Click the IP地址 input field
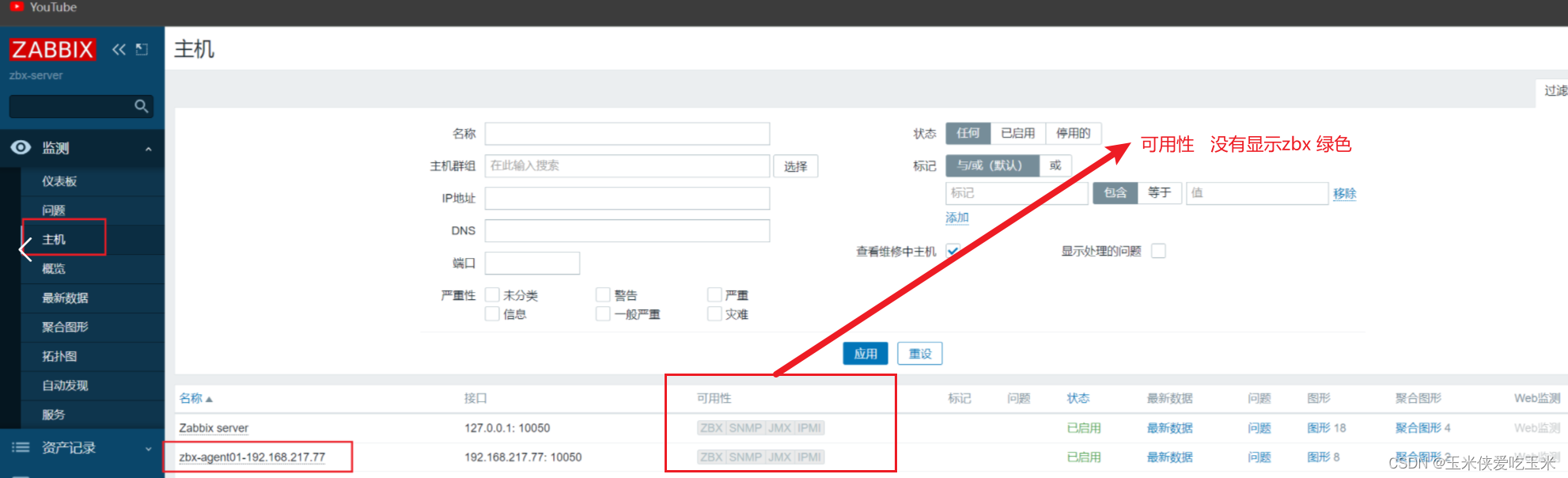Screen dimensions: 1568x478 pos(627,198)
